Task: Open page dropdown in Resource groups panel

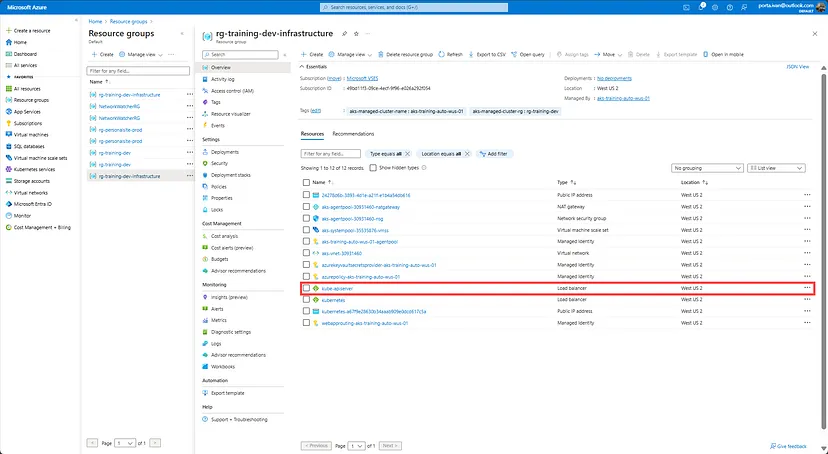Action: click(x=125, y=443)
